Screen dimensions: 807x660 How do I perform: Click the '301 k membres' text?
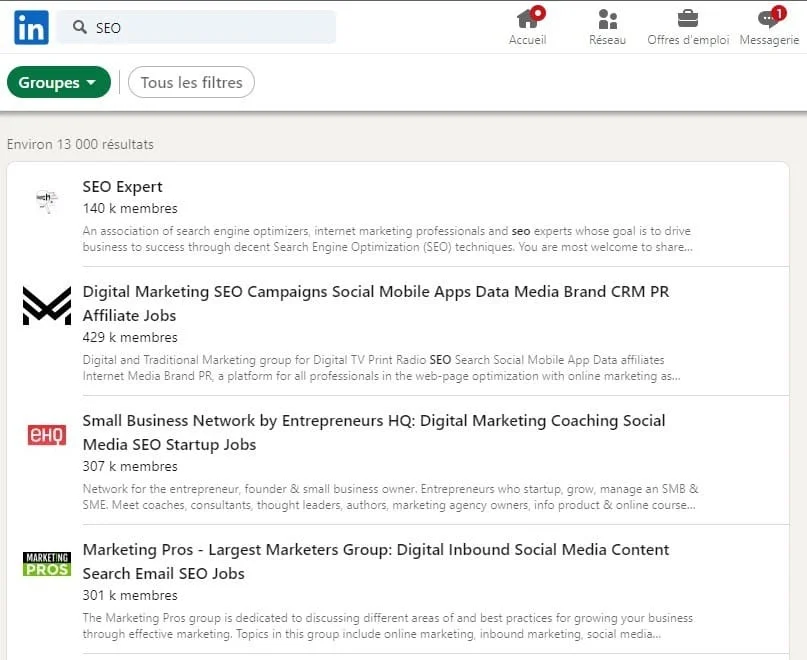point(130,595)
